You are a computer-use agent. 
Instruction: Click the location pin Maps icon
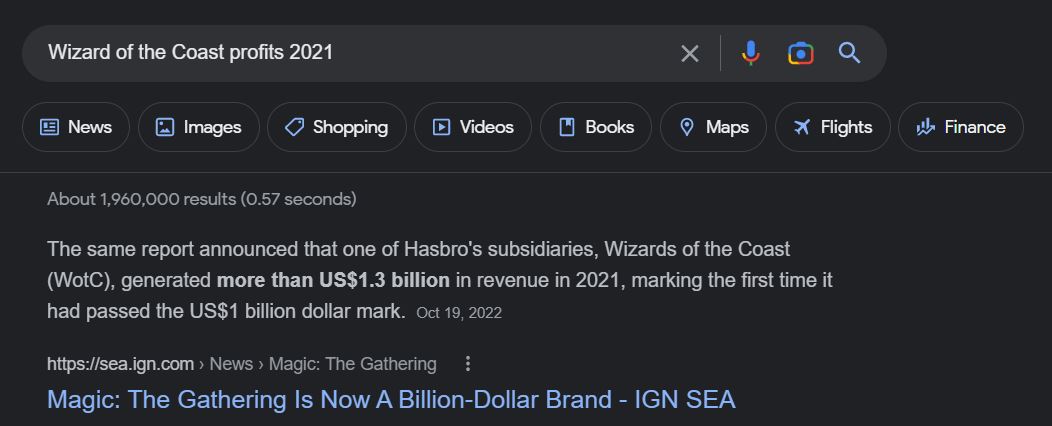[687, 127]
